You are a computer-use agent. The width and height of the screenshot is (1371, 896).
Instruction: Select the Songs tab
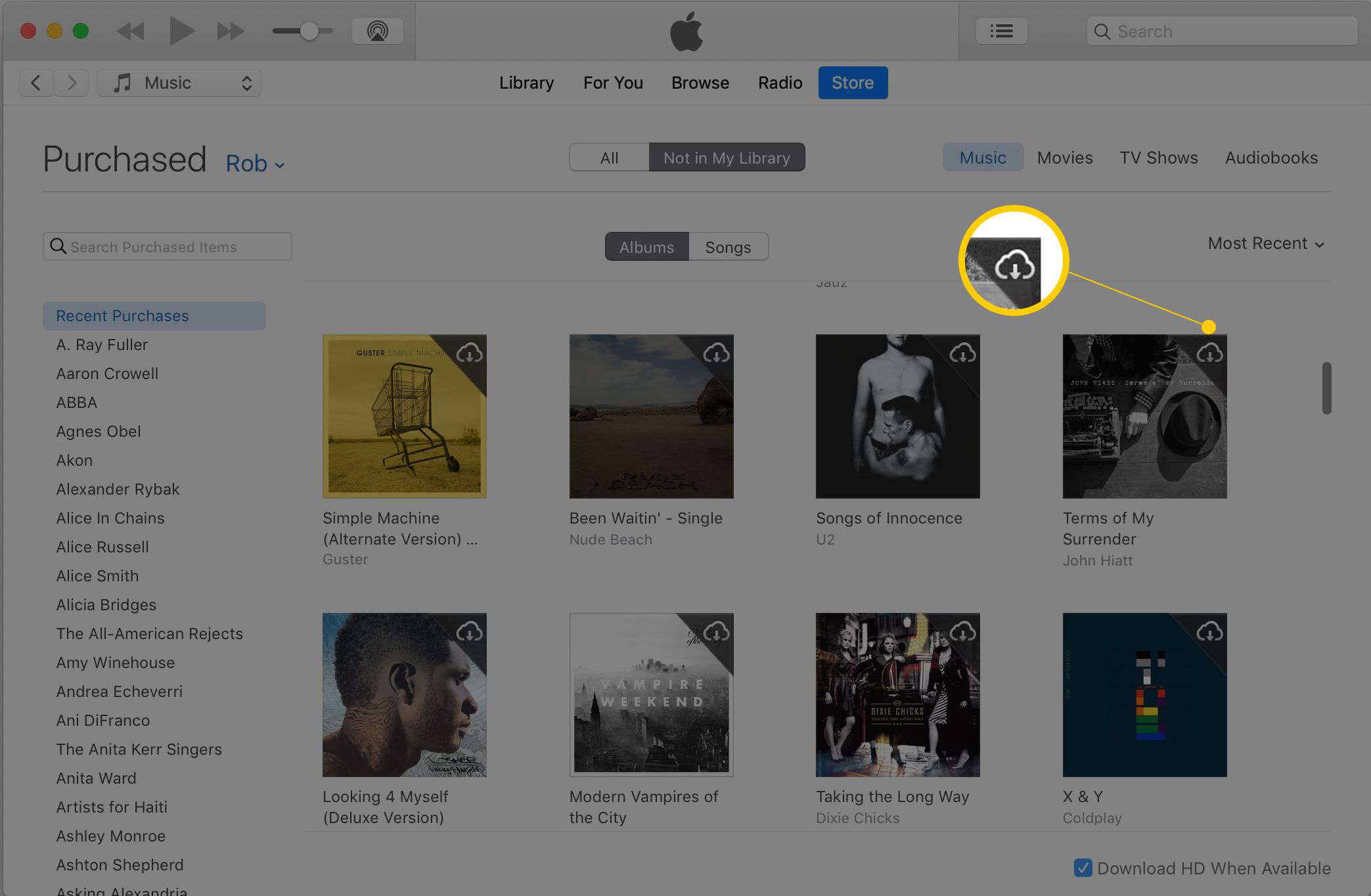tap(728, 246)
